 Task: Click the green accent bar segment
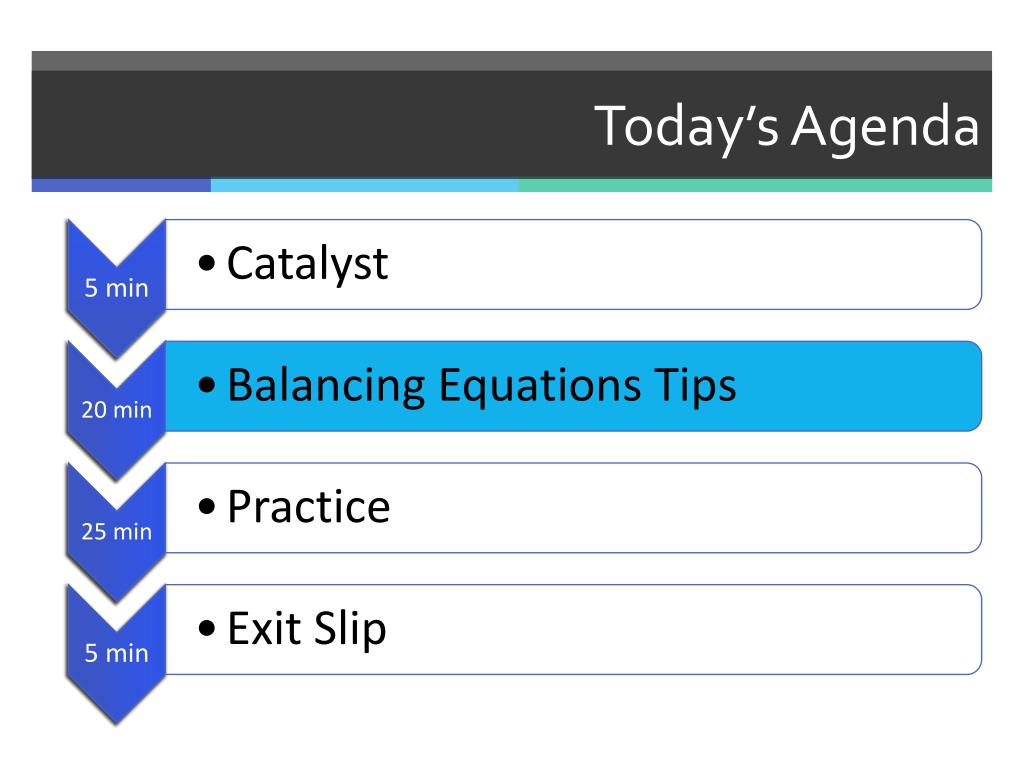[x=755, y=185]
